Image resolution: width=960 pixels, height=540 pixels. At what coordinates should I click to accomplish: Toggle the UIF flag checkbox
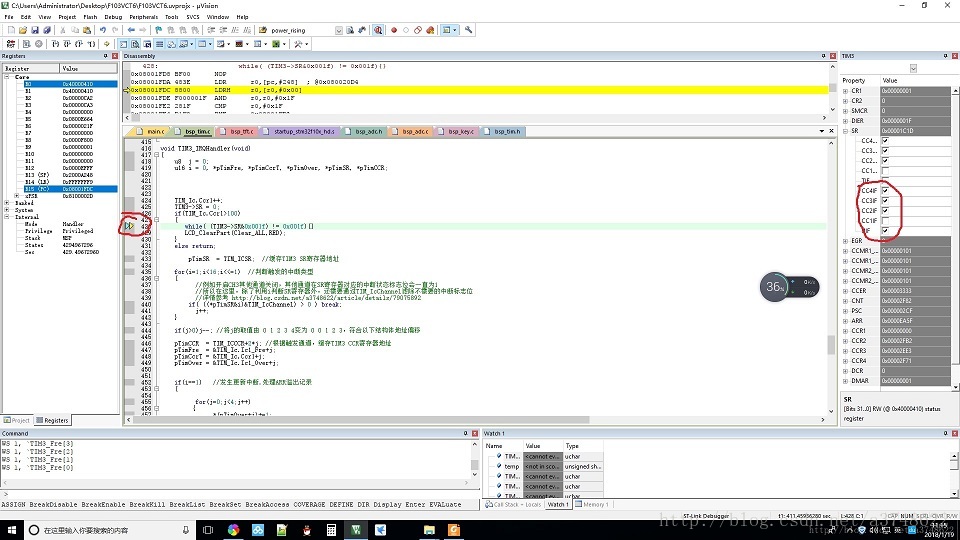coord(885,230)
